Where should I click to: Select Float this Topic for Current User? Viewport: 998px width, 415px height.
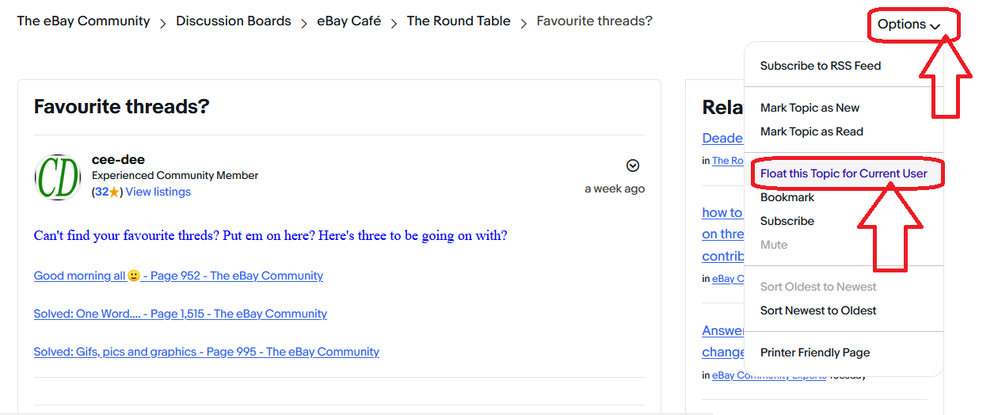[844, 174]
